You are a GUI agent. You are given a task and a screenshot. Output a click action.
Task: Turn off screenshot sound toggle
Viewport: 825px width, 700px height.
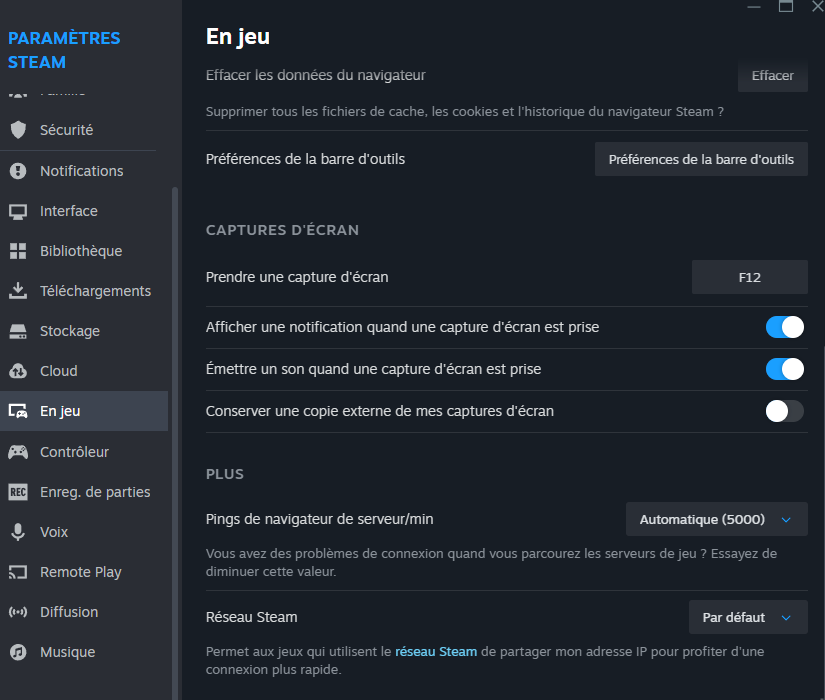click(x=785, y=369)
